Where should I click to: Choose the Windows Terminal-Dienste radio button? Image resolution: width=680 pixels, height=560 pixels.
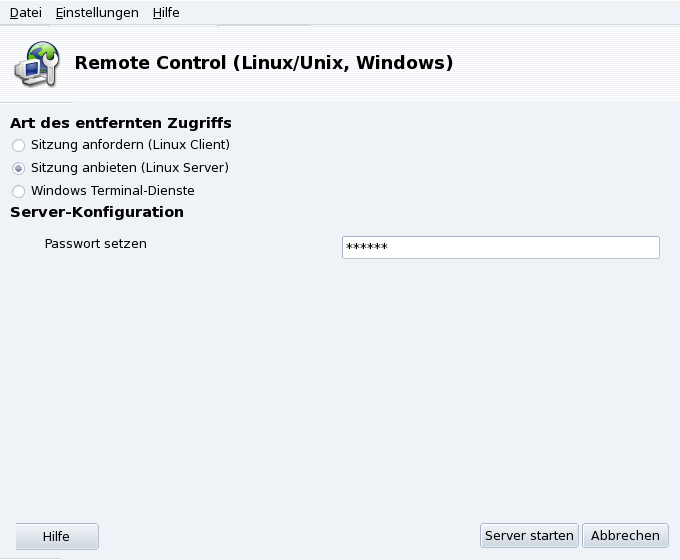[18, 191]
